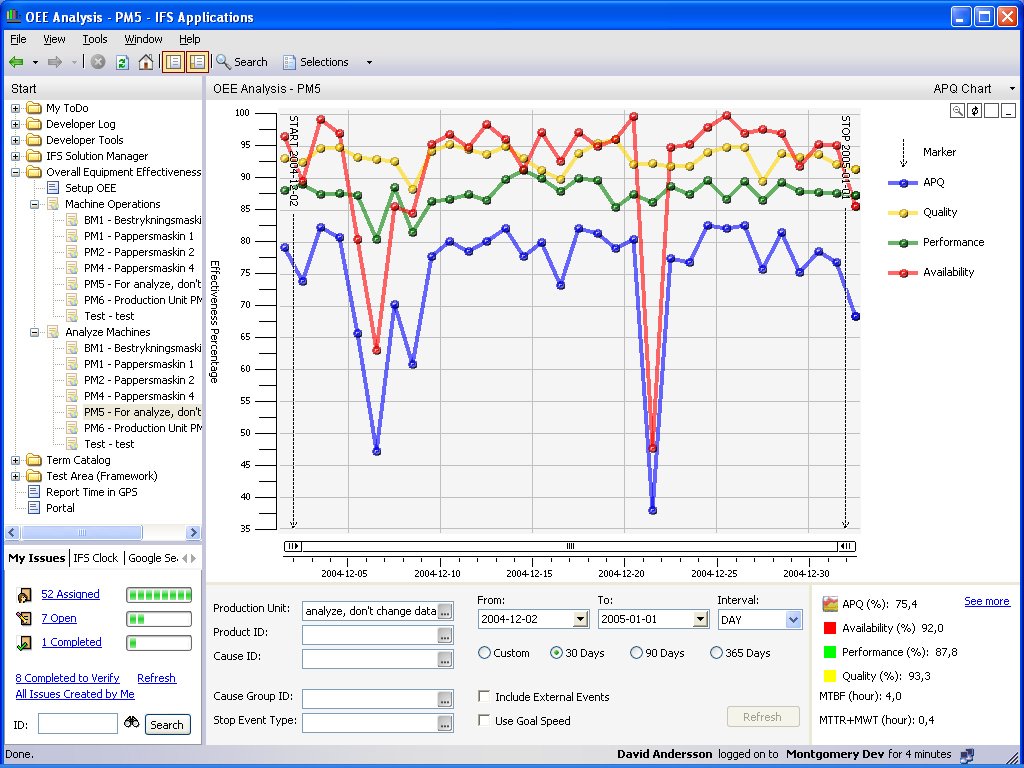Screen dimensions: 1024x768
Task: Click the left range handle of chart scrollbar
Action: tap(293, 546)
